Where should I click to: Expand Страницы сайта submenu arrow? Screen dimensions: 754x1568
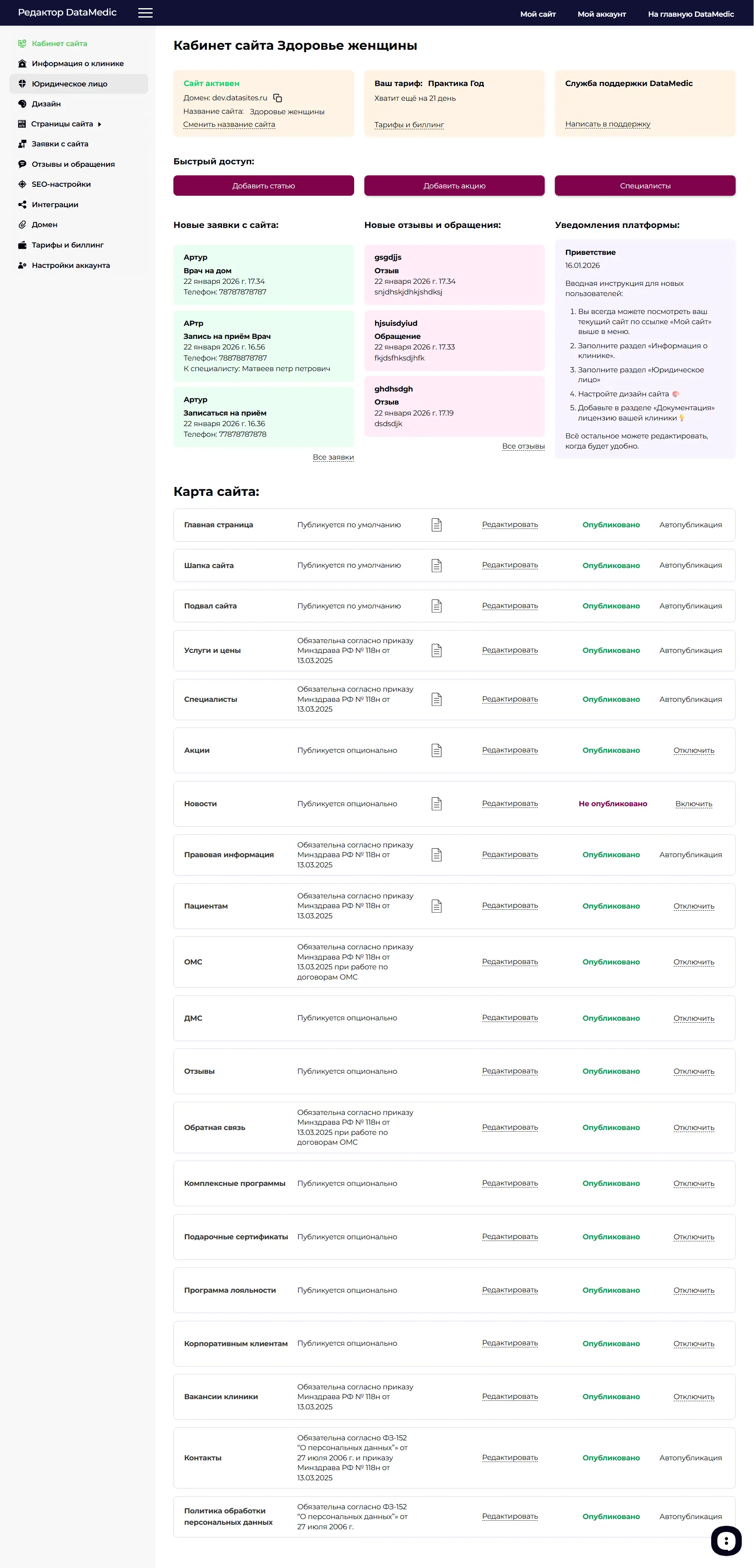pyautogui.click(x=99, y=124)
